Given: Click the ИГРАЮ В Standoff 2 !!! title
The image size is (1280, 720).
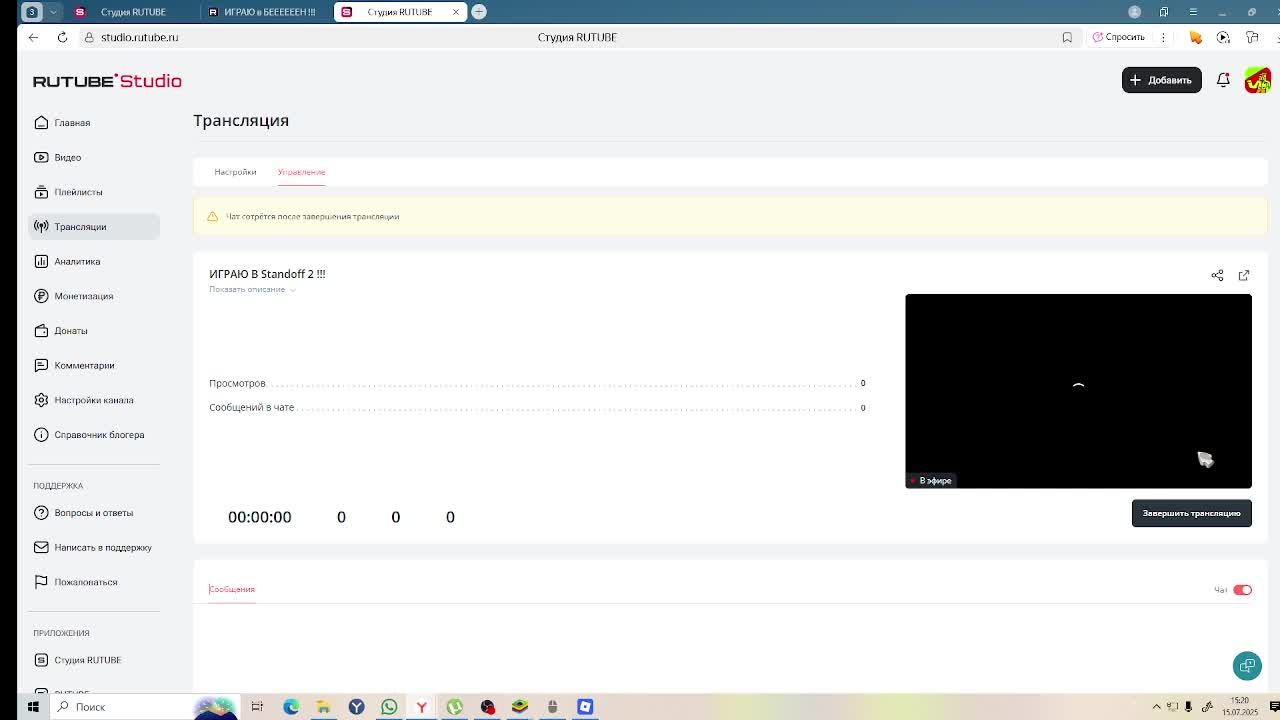Looking at the screenshot, I should coord(267,274).
